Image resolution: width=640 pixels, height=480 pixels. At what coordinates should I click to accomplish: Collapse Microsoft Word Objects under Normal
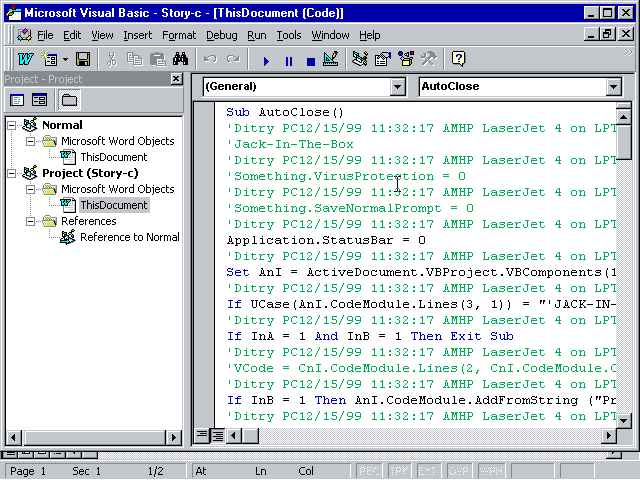[x=30, y=141]
